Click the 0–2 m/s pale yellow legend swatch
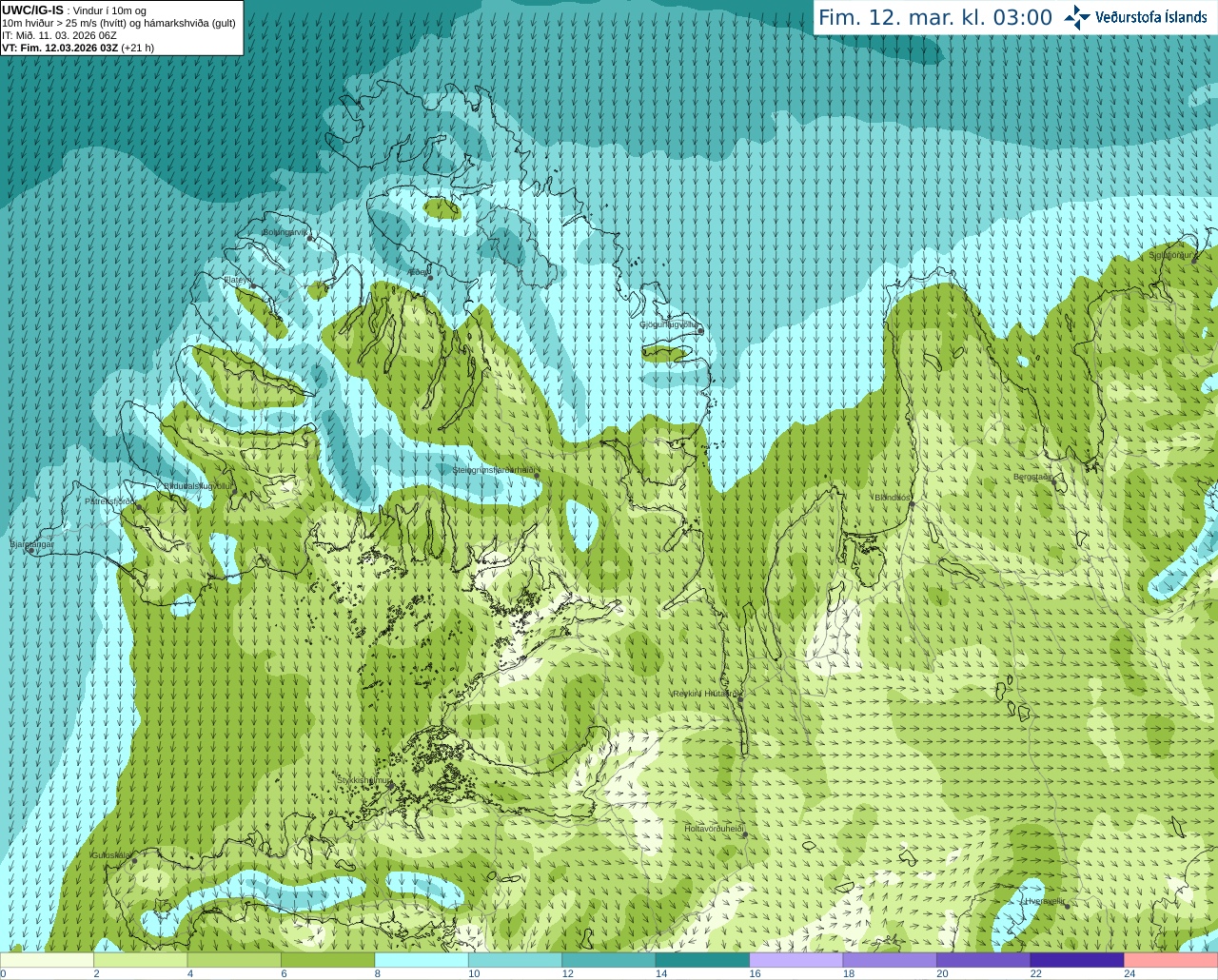Viewport: 1218px width, 980px height. point(47,960)
